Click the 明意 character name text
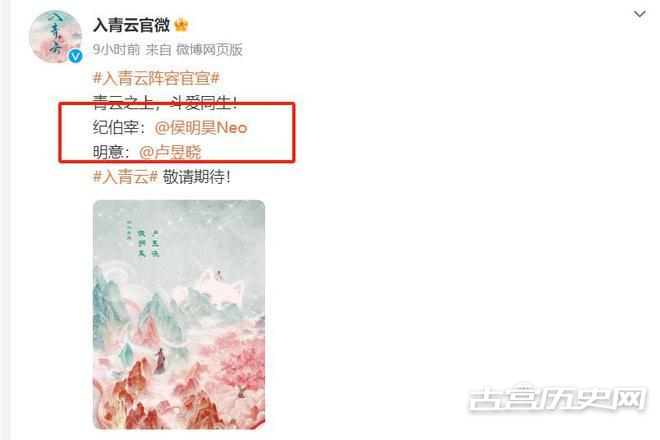This screenshot has width=660, height=440. pos(108,152)
